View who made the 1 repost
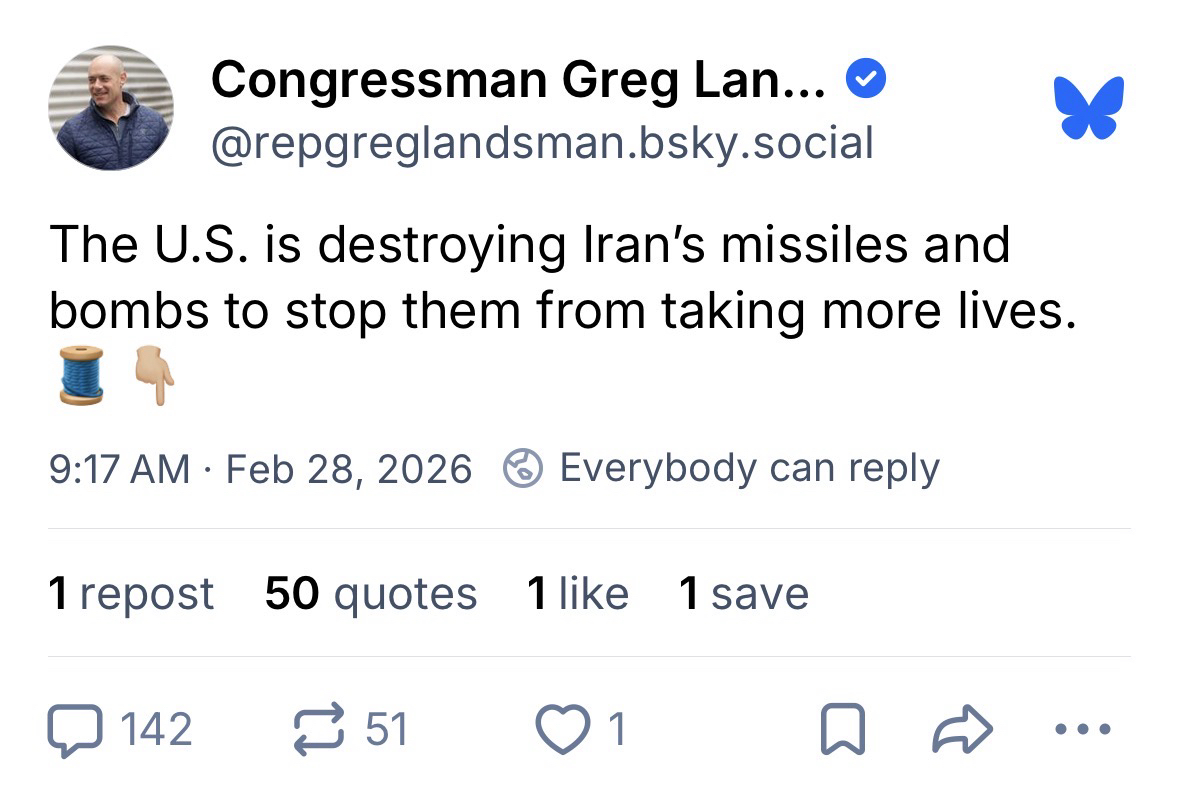This screenshot has height=791, width=1179. tap(131, 594)
